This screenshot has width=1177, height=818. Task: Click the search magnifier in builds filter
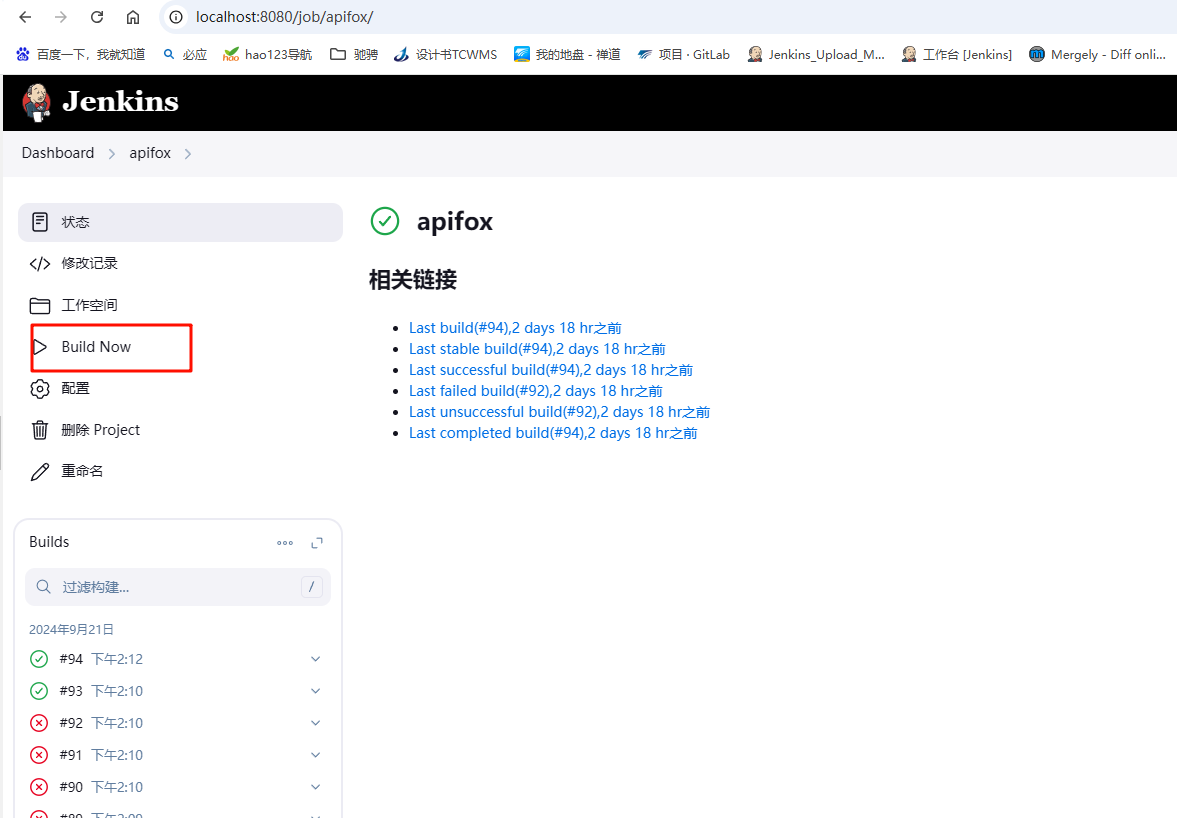[x=44, y=587]
